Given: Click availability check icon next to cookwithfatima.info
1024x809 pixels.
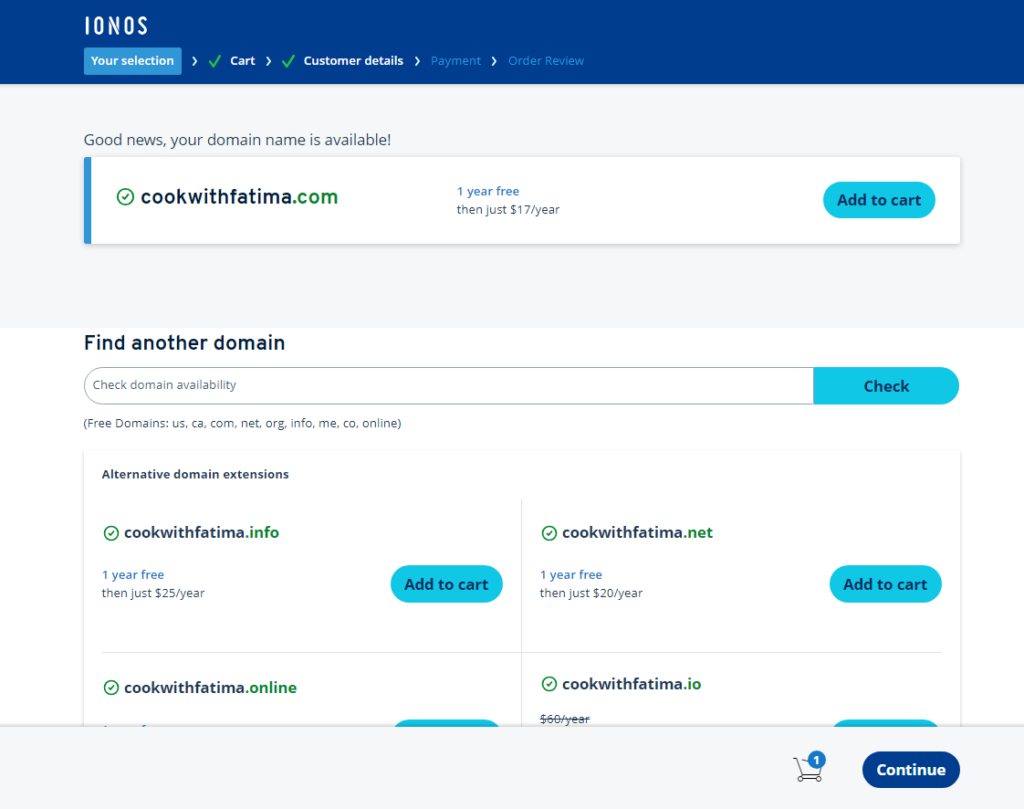Looking at the screenshot, I should pyautogui.click(x=111, y=533).
